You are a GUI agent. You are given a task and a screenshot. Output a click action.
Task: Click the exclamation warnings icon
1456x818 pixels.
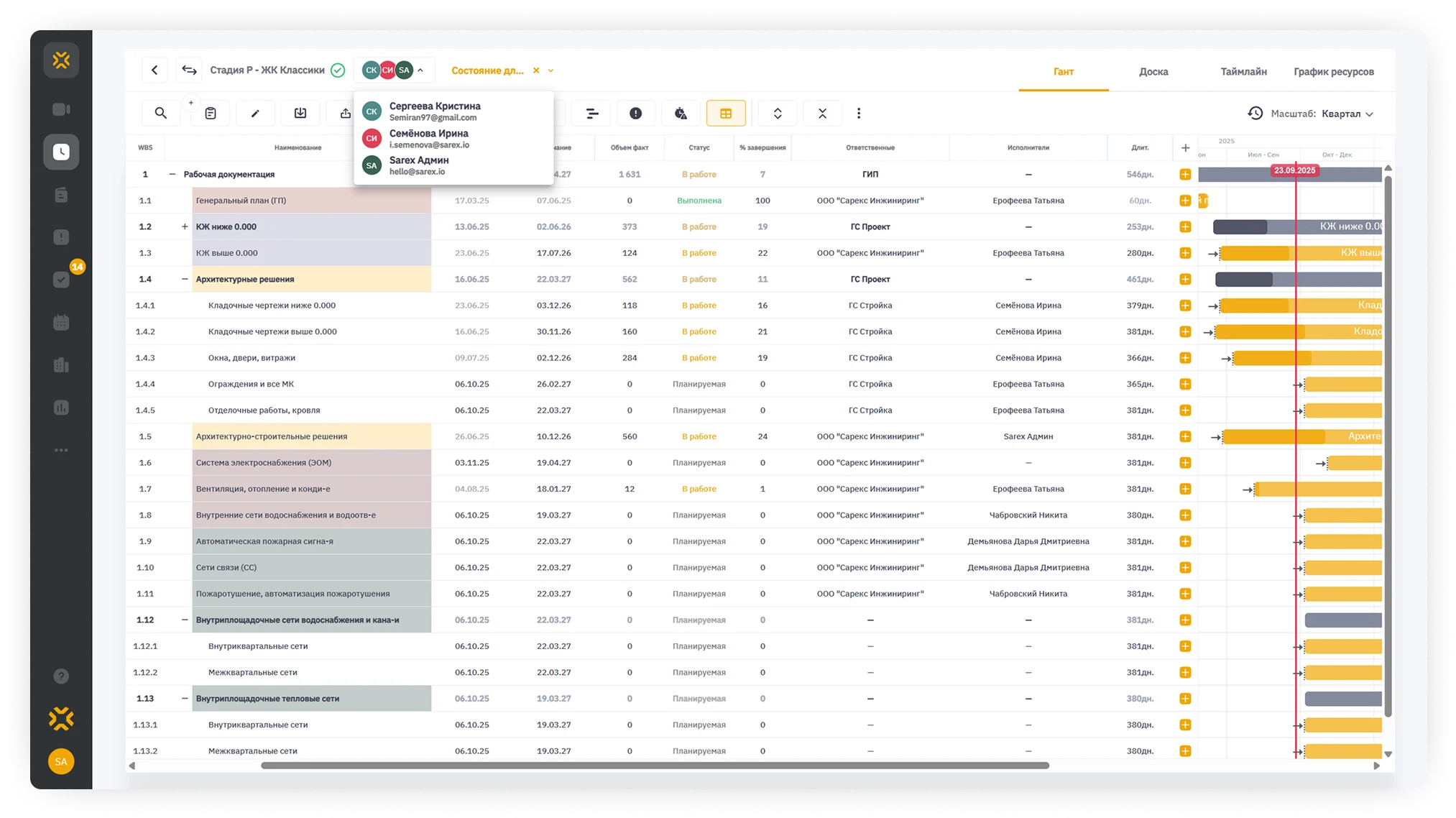pos(635,114)
